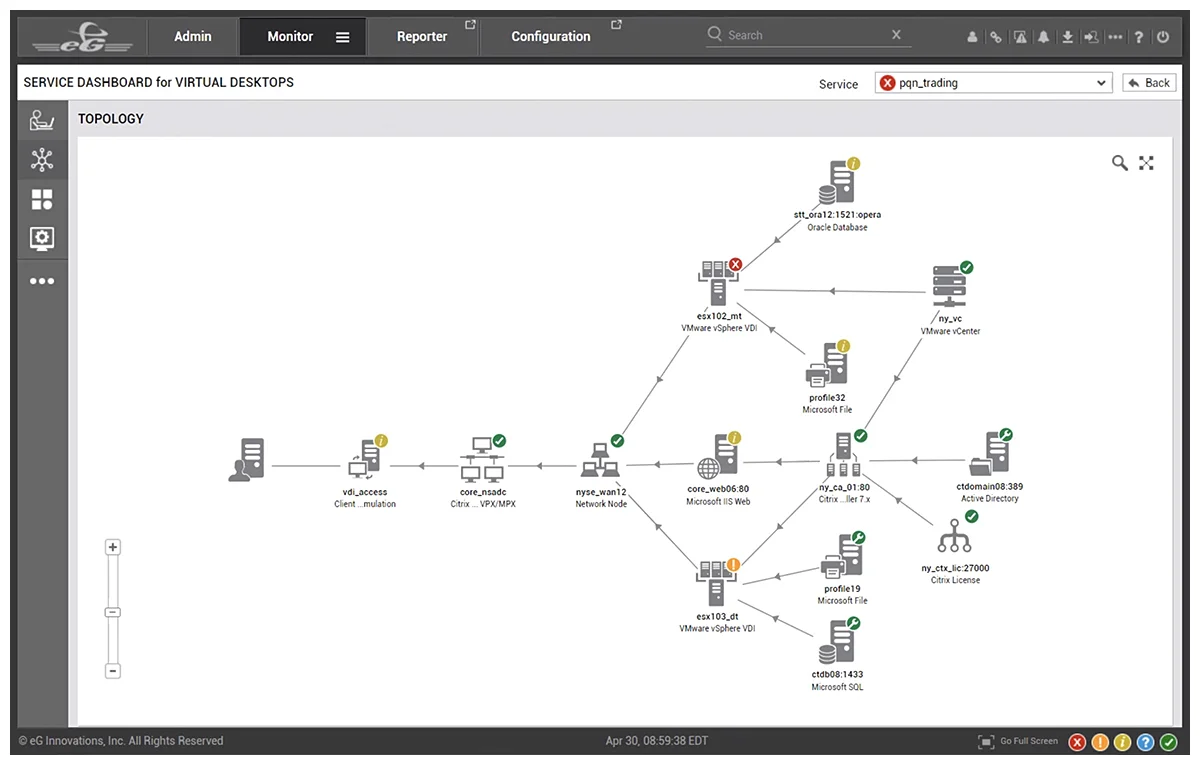Open the Configuration tab
Screen dimensions: 1200x765
point(551,37)
